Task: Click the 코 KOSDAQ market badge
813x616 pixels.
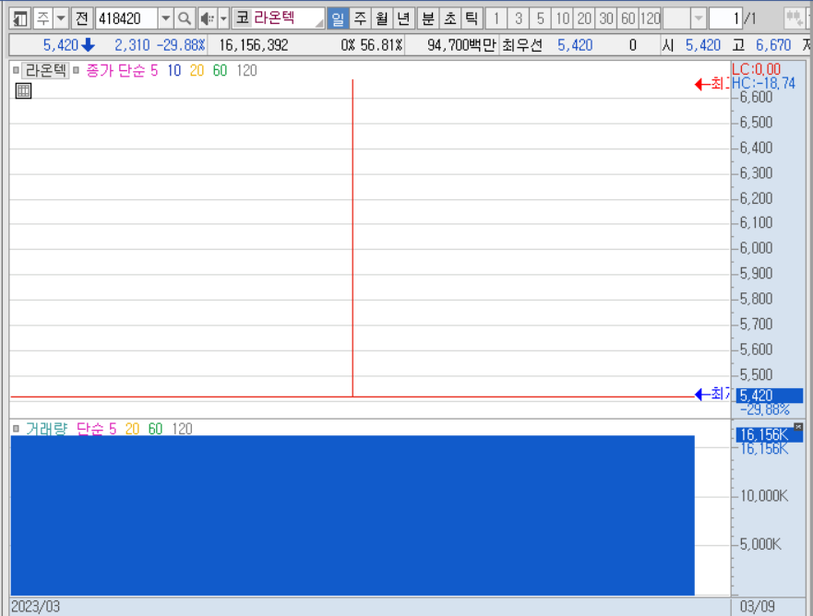Action: tap(242, 18)
